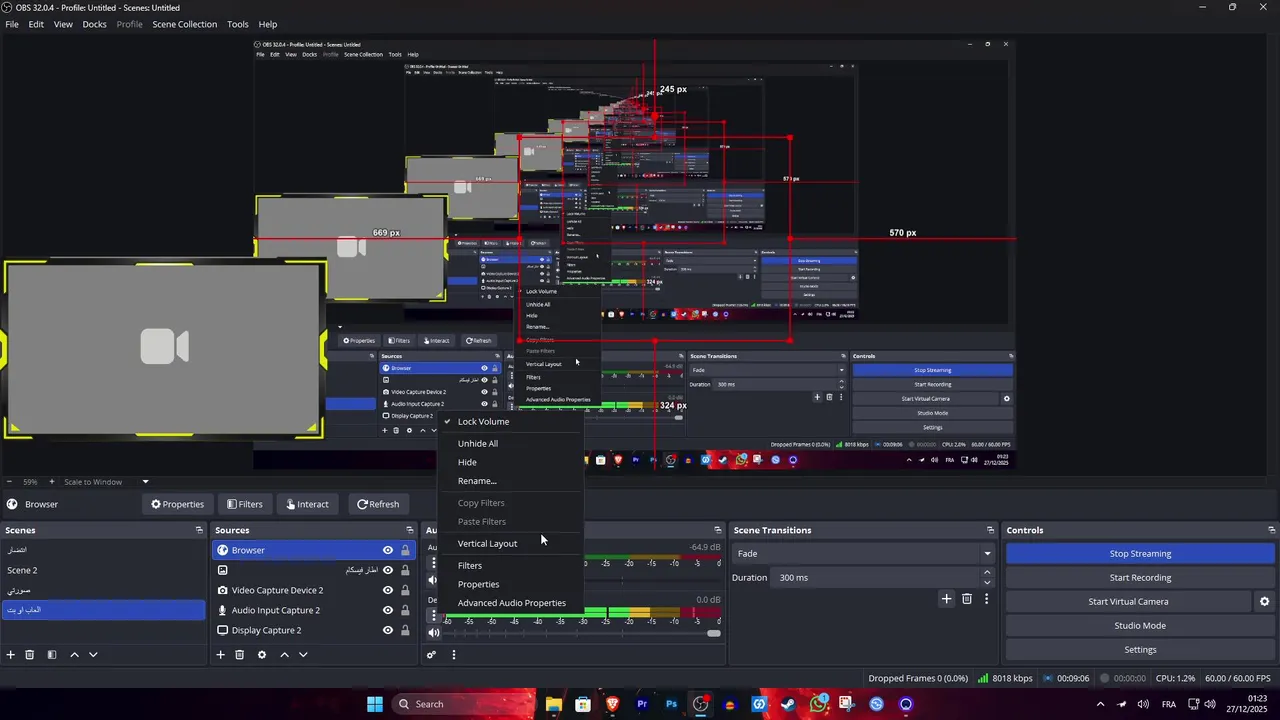This screenshot has width=1280, height=720.
Task: Add a transition with plus icon
Action: (x=946, y=599)
